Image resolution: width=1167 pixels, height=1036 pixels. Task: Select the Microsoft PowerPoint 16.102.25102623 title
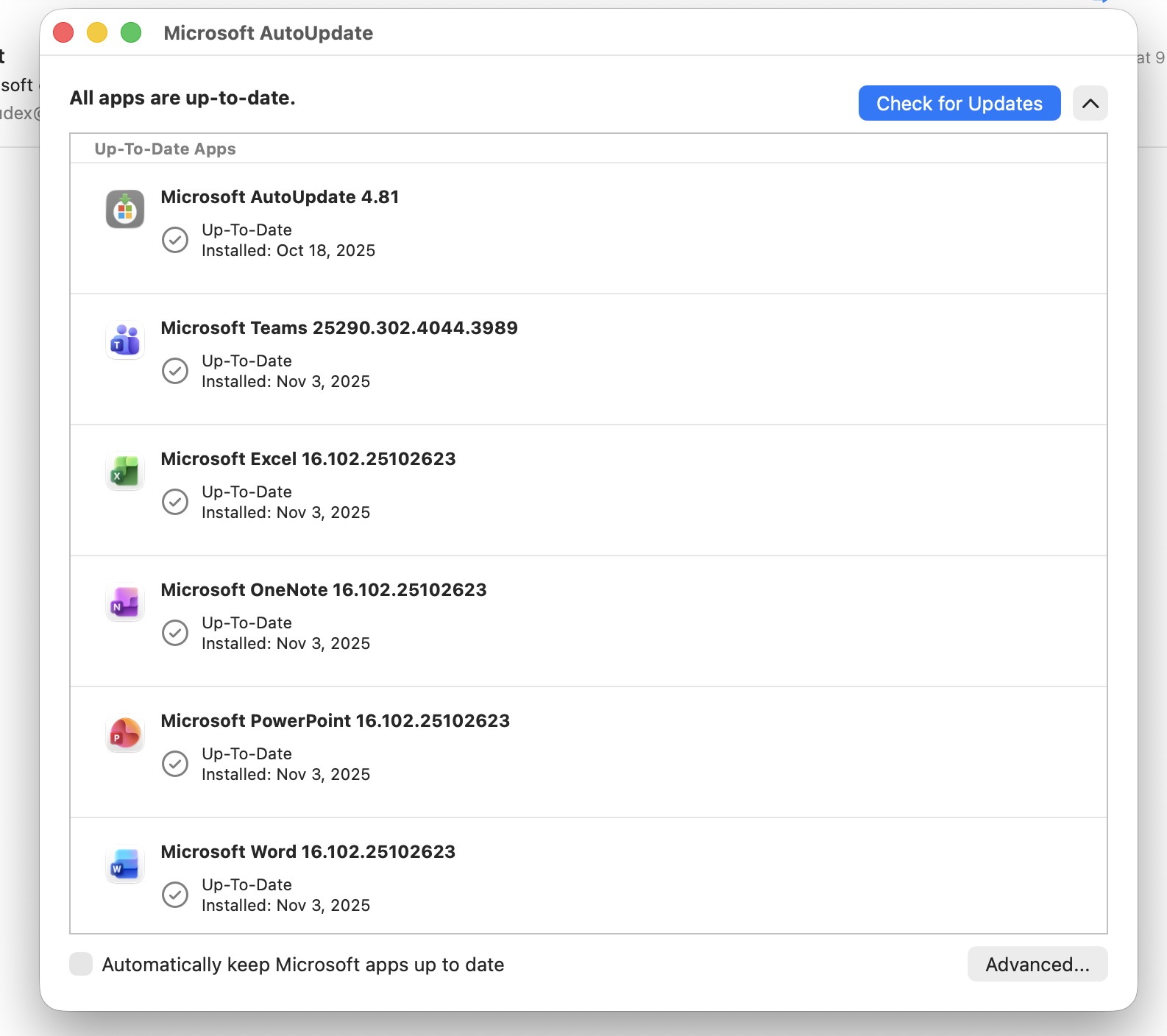click(x=336, y=721)
